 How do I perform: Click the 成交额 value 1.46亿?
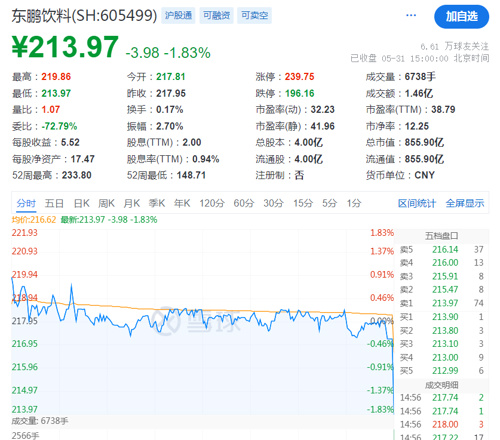point(419,93)
